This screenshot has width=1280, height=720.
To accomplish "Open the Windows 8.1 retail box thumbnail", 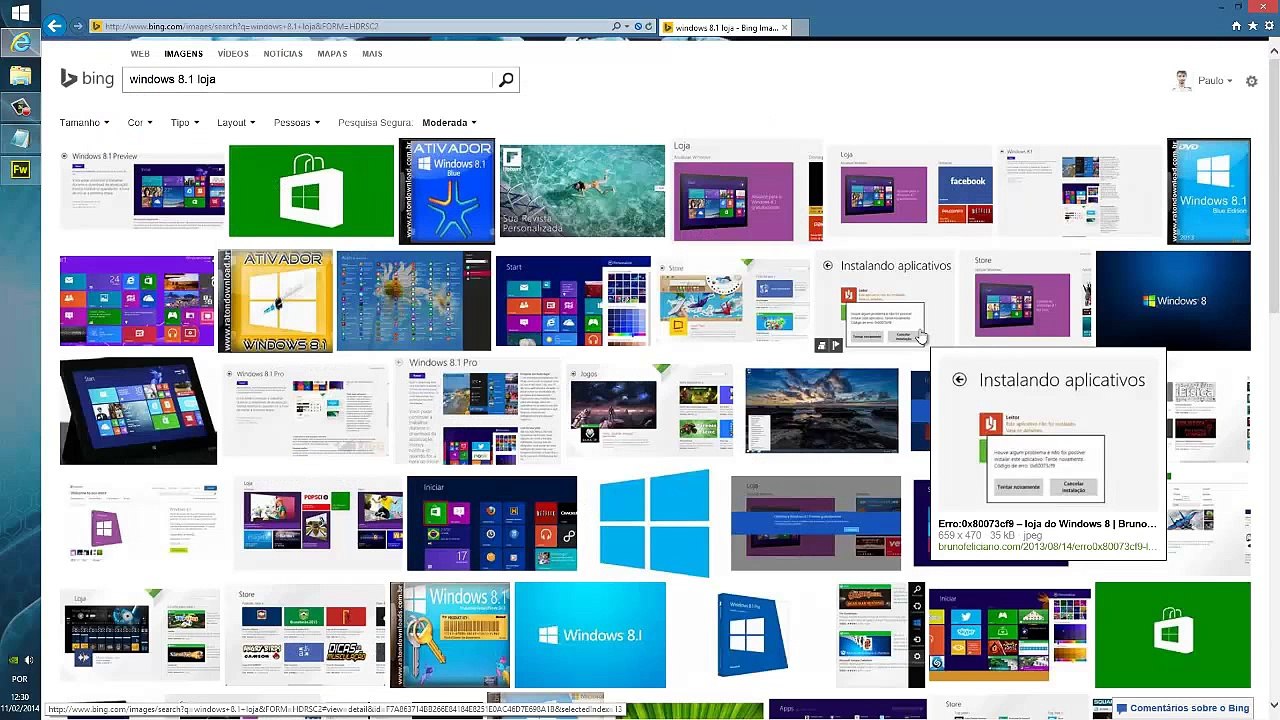I will click(751, 635).
